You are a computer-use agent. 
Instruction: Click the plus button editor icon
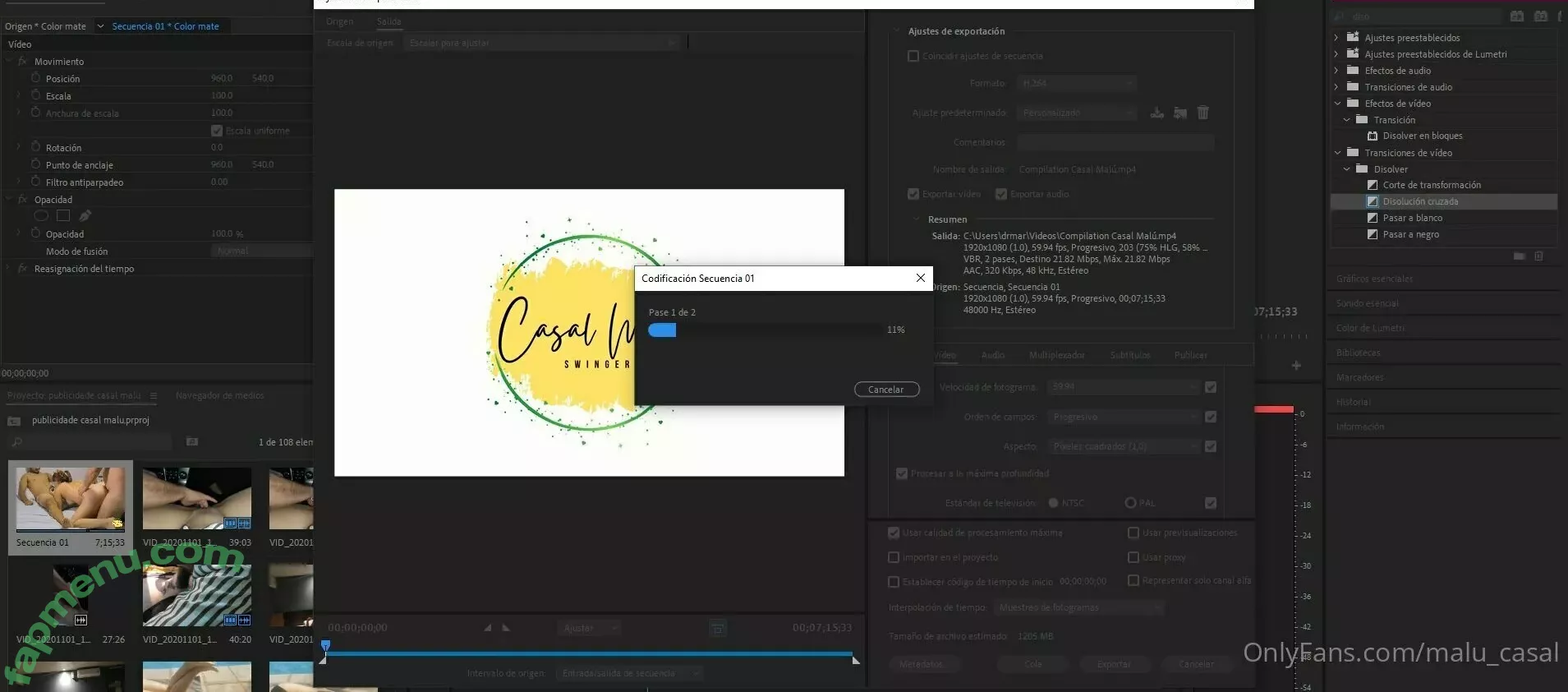tap(1296, 365)
